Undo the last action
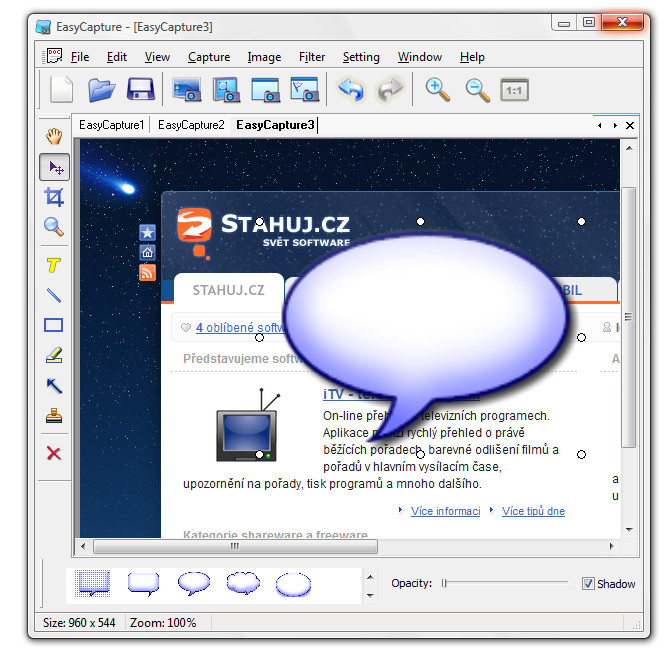This screenshot has height=654, width=670. (351, 90)
